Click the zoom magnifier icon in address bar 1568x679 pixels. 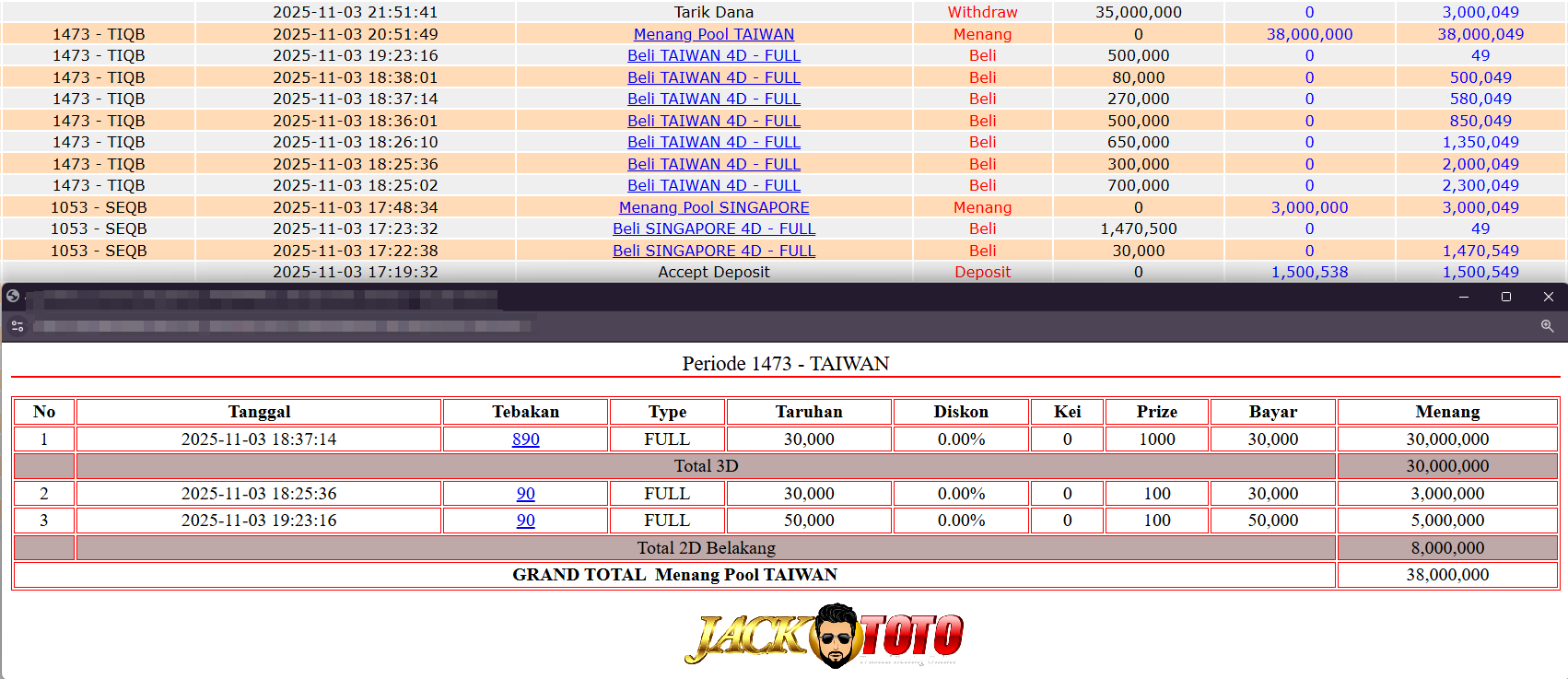1547,326
